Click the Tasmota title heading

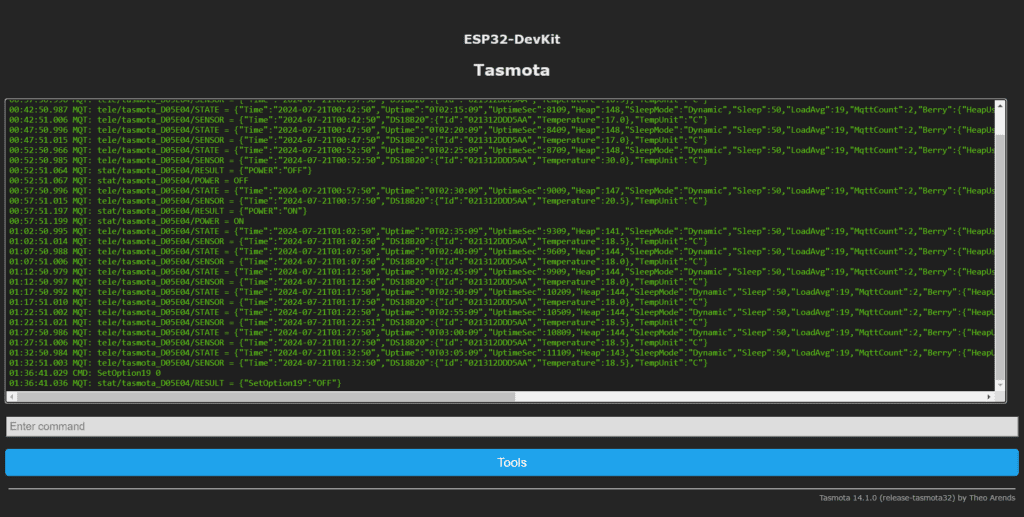pos(511,70)
